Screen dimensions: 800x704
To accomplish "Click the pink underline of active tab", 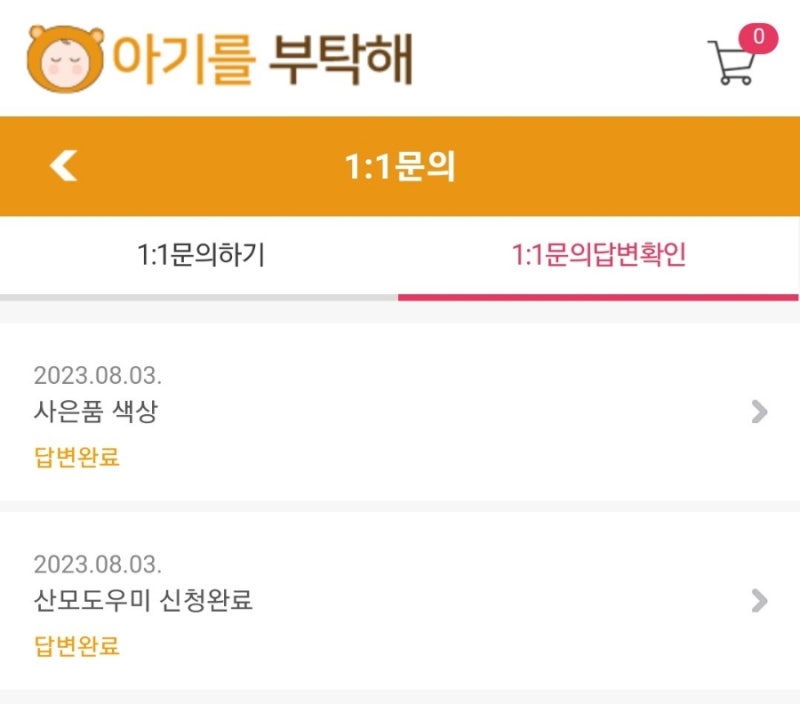I will pos(598,297).
